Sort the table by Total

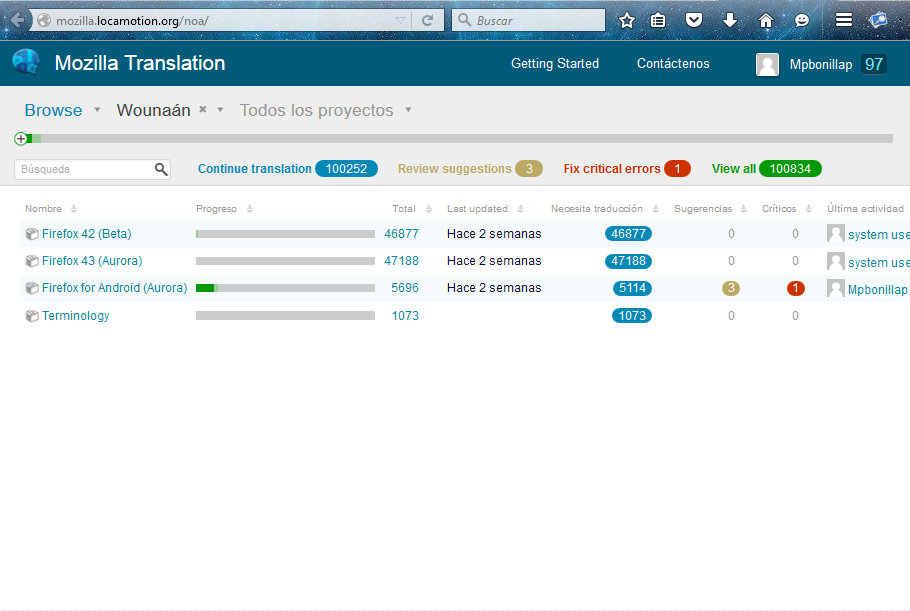pos(411,209)
